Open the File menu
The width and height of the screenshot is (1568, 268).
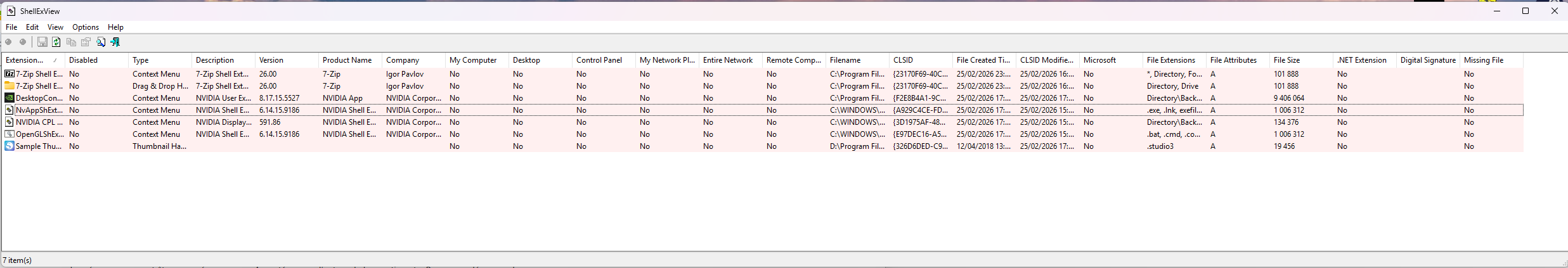(11, 27)
